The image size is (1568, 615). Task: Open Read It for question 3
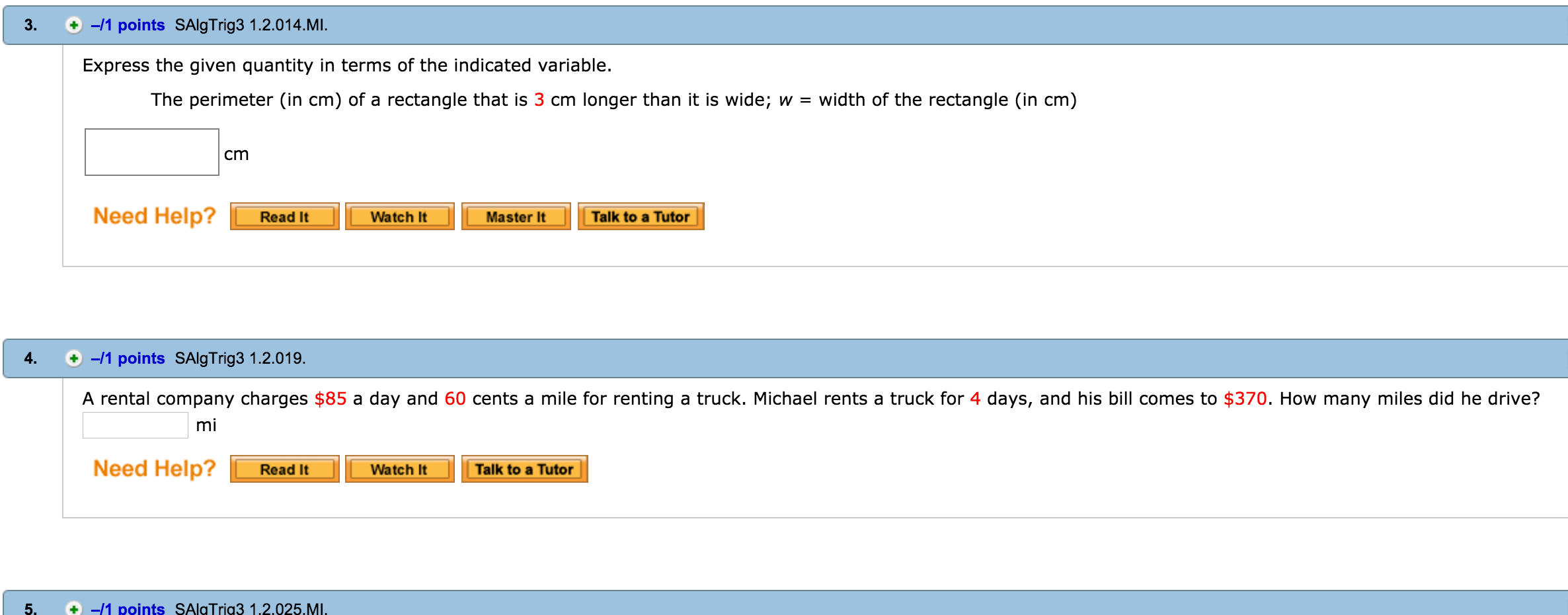coord(285,216)
